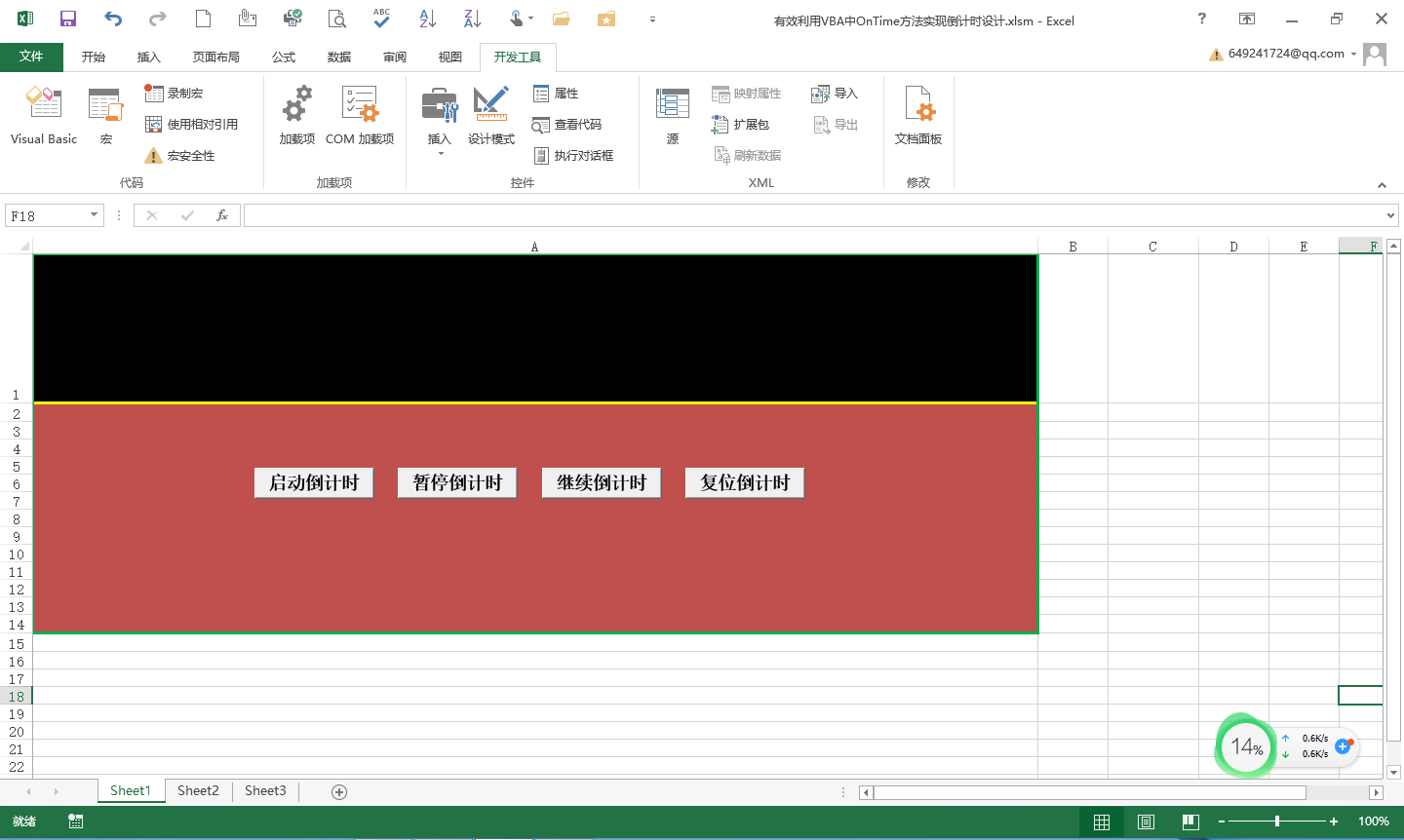1404x840 pixels.
Task: Switch to the 审阅 review tab
Action: [395, 57]
